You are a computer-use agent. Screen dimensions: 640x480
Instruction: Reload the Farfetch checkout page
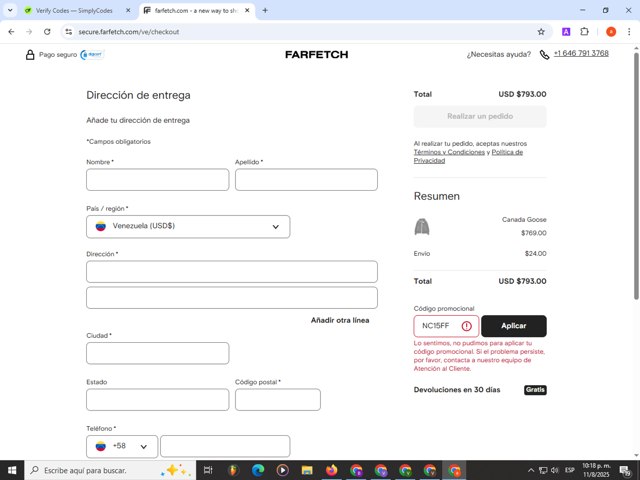[47, 32]
